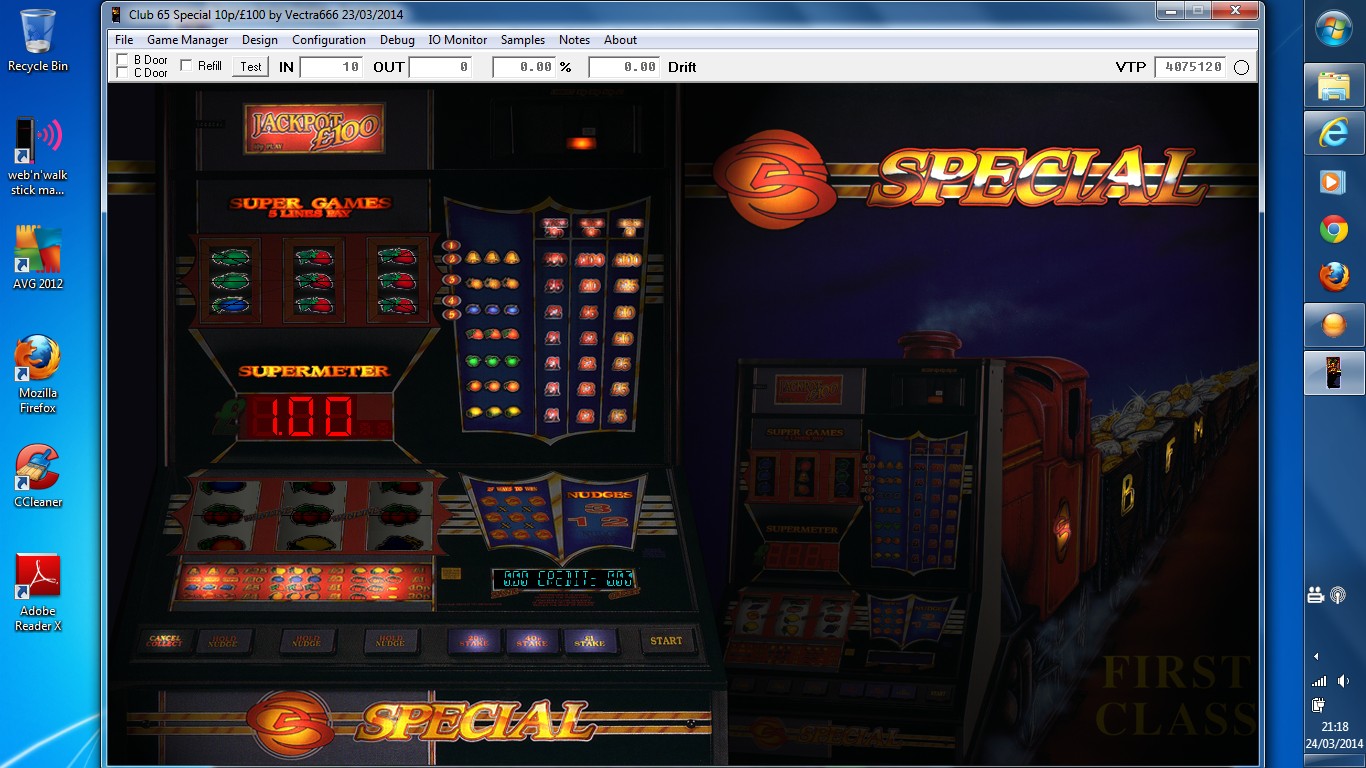The width and height of the screenshot is (1366, 768).
Task: Select the 20p Stake button
Action: click(x=474, y=641)
